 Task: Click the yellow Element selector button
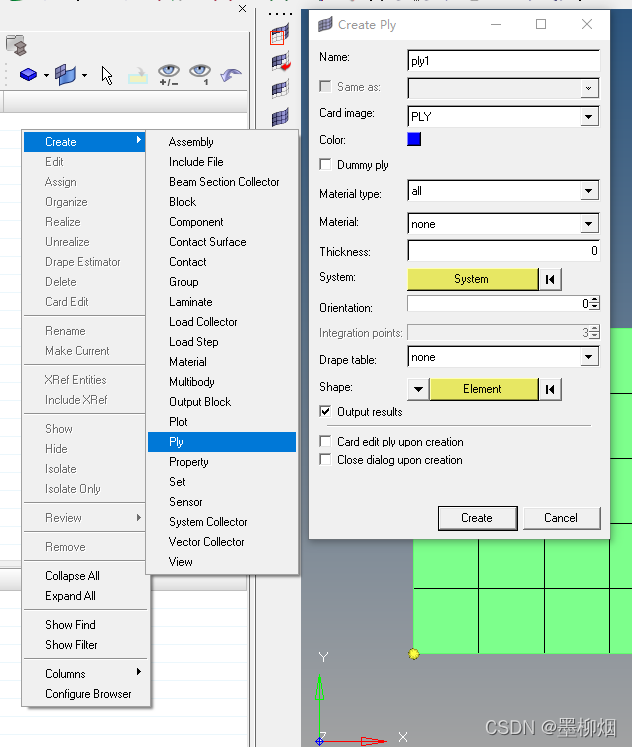[x=483, y=389]
